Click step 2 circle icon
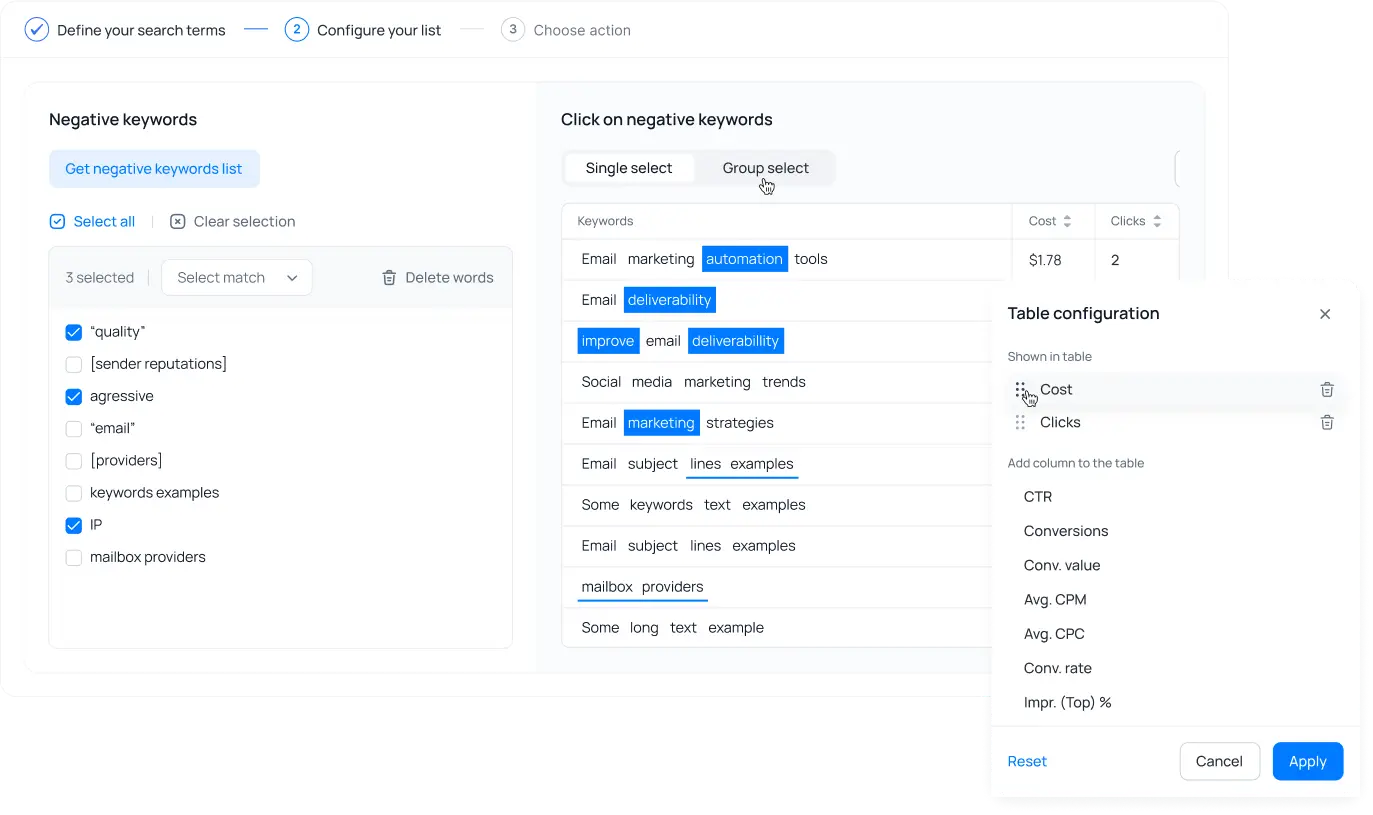1373x815 pixels. (x=296, y=30)
